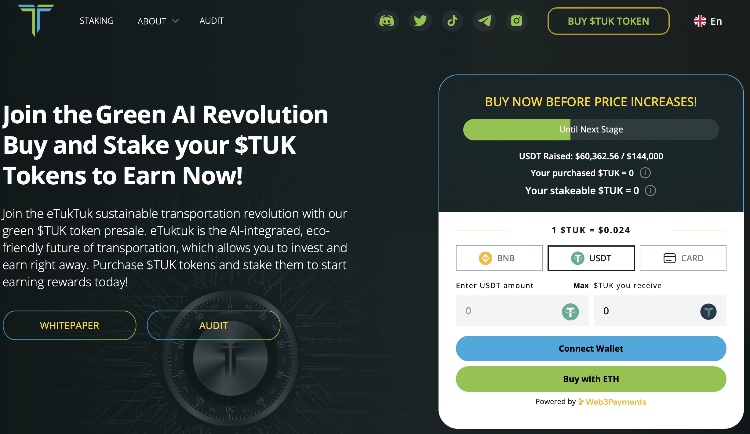This screenshot has height=434, width=750.
Task: Show info for Your stakeable $TUK
Action: point(651,190)
